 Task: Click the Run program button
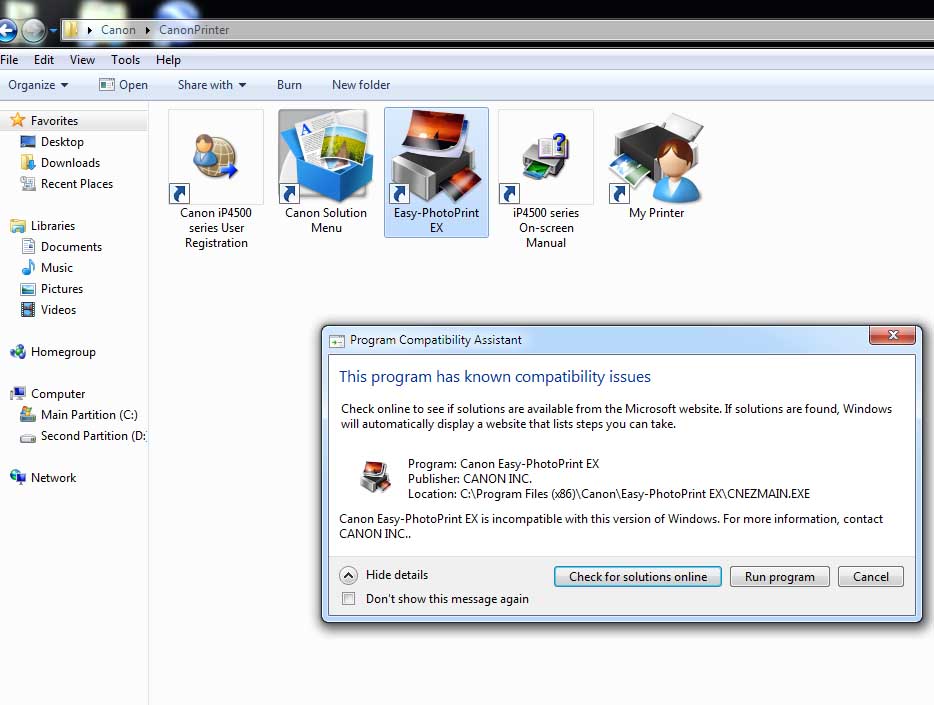pyautogui.click(x=780, y=576)
